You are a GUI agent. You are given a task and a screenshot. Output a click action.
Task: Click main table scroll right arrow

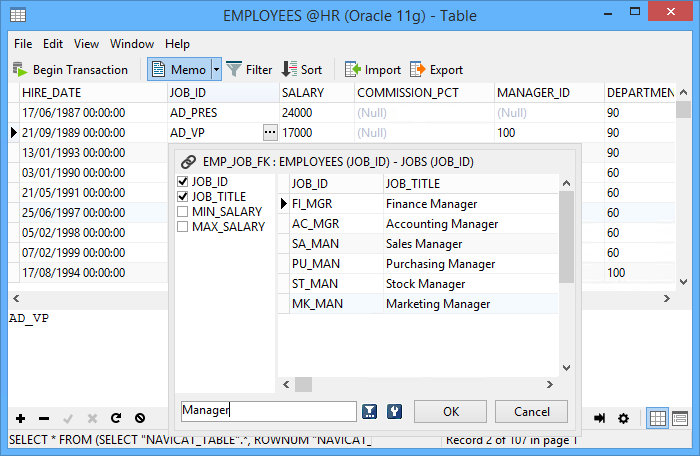pyautogui.click(x=667, y=298)
